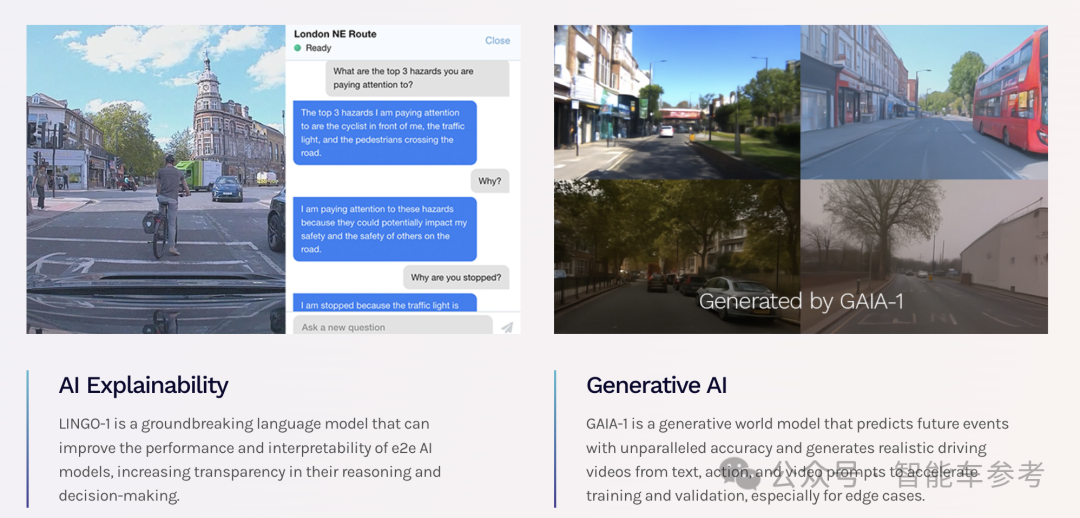
Task: Open the 'Generative AI' heading
Action: [x=656, y=385]
